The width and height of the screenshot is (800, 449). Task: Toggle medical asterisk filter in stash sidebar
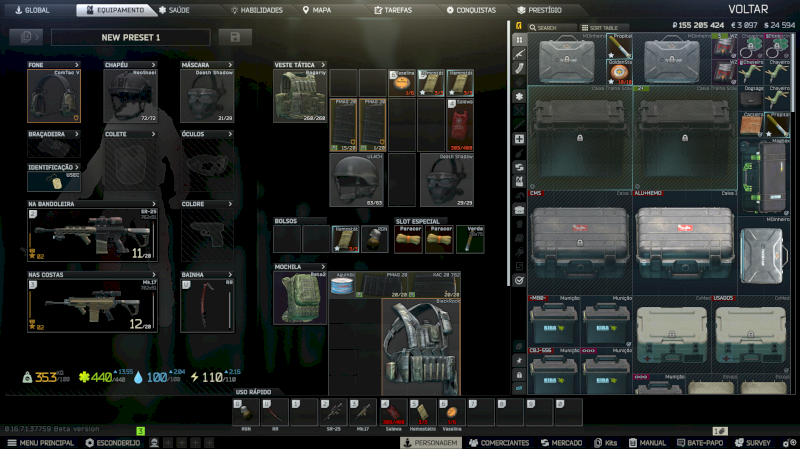pyautogui.click(x=519, y=96)
